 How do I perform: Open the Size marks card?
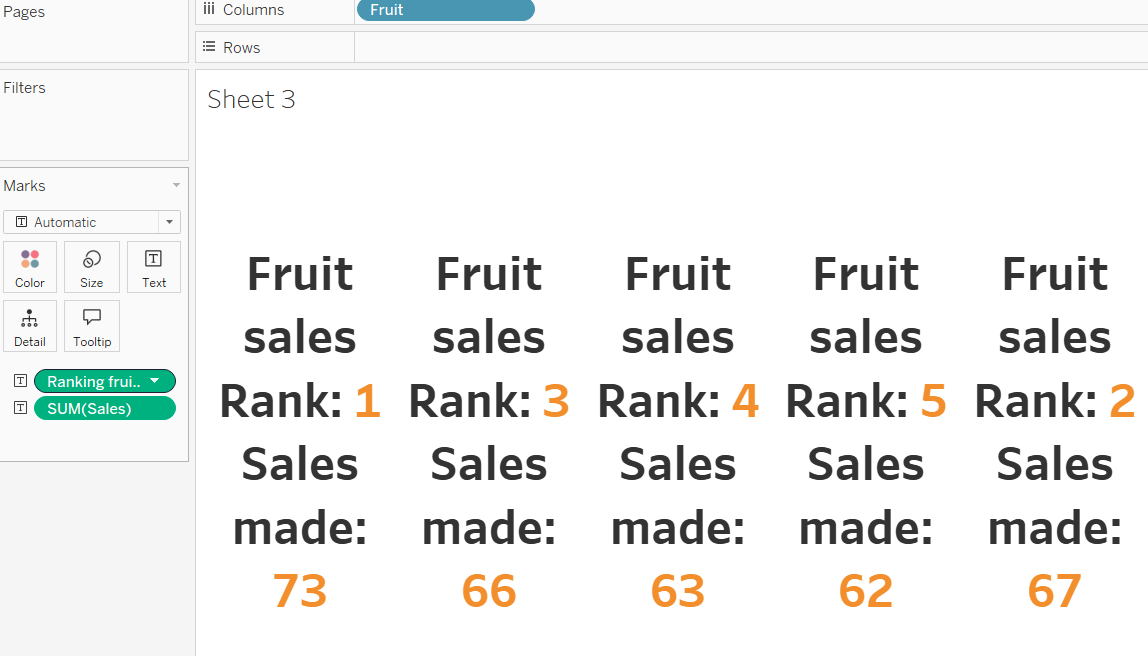[92, 267]
